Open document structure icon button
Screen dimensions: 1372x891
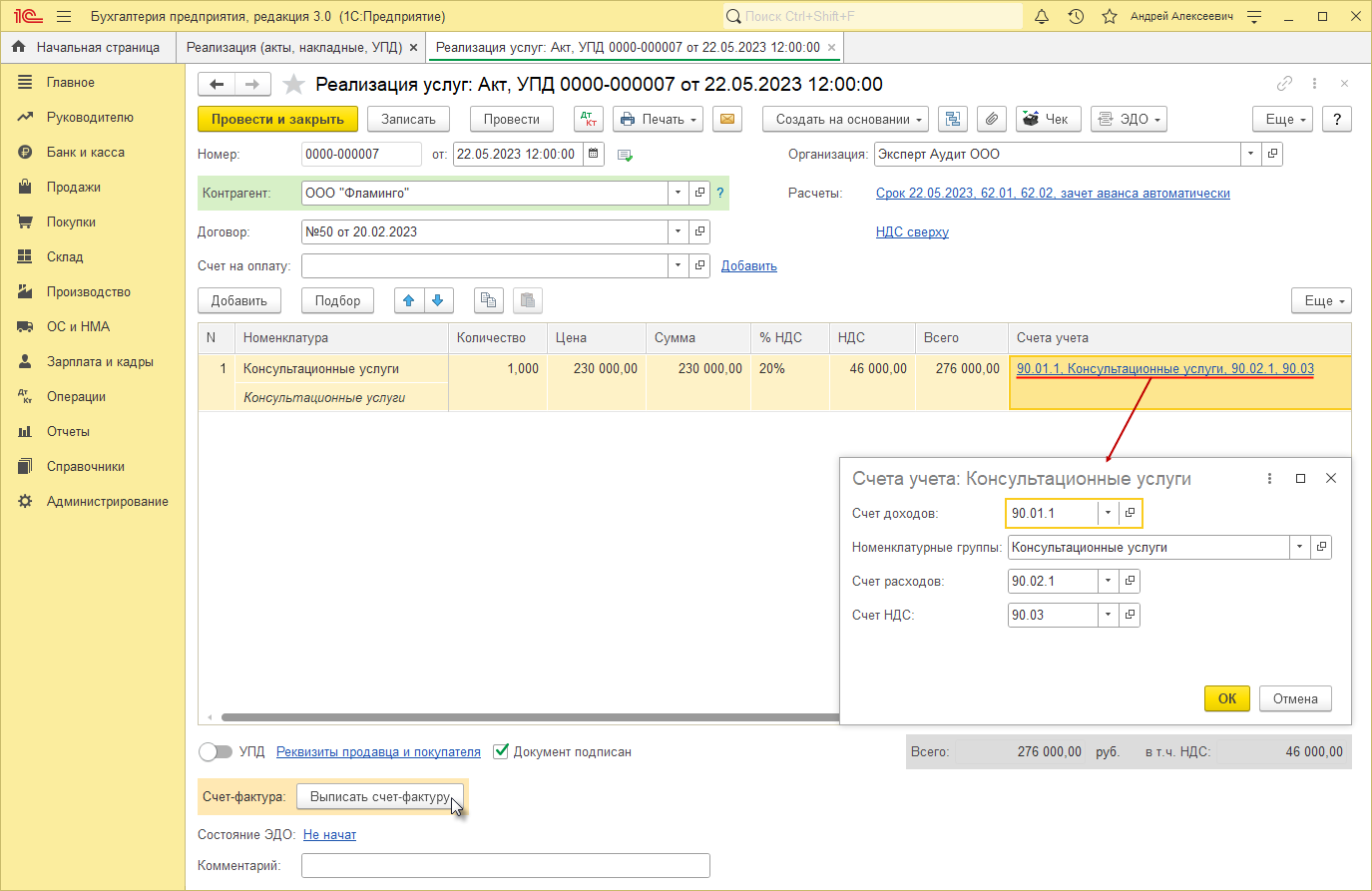pos(953,119)
